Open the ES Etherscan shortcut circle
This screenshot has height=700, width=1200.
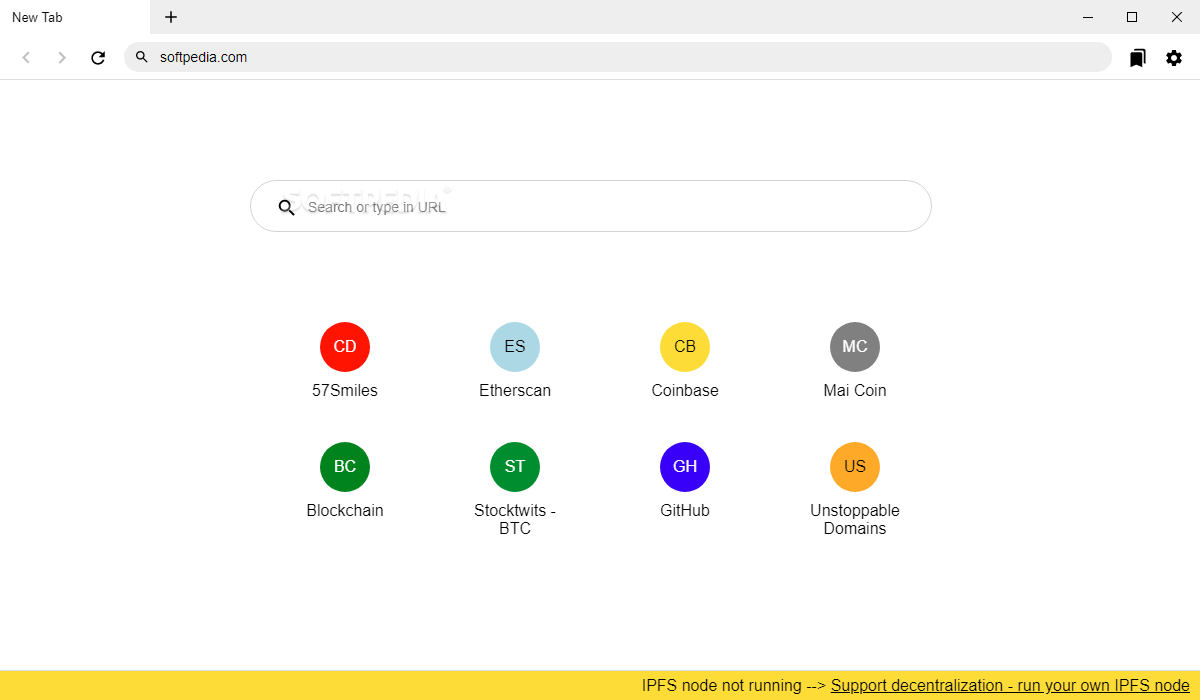point(515,347)
